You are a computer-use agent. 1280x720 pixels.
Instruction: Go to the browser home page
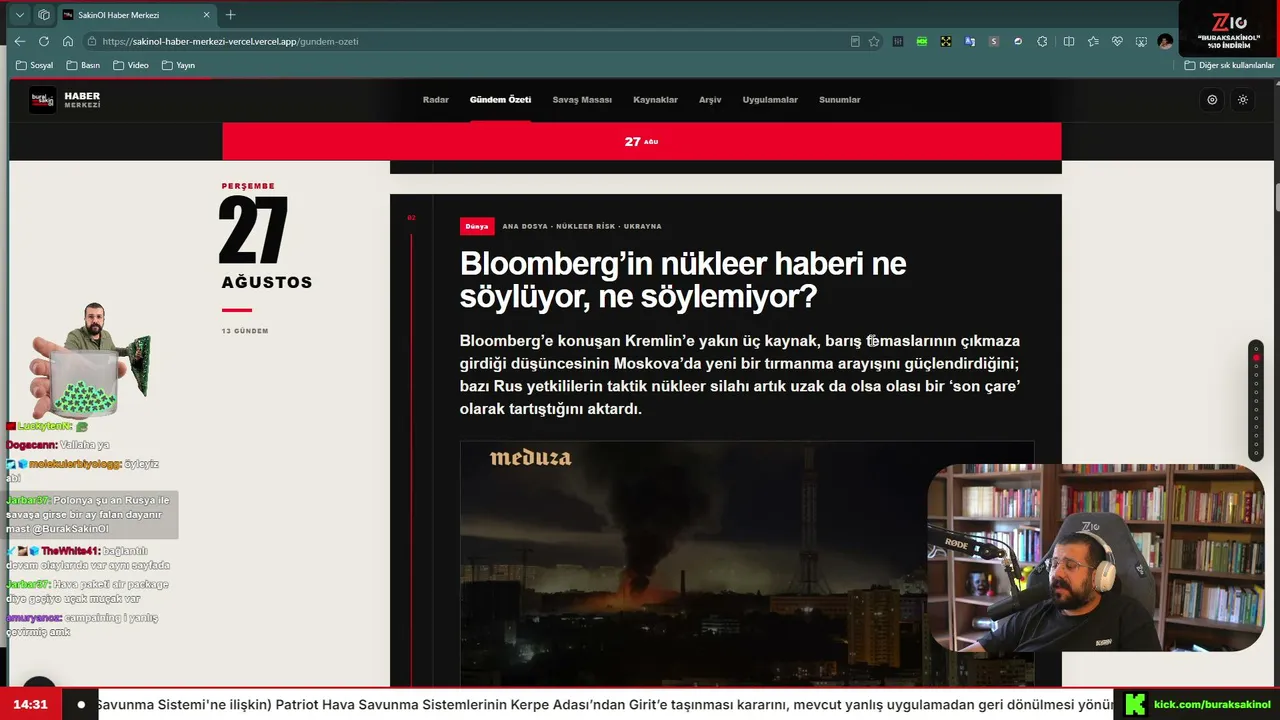coord(68,41)
